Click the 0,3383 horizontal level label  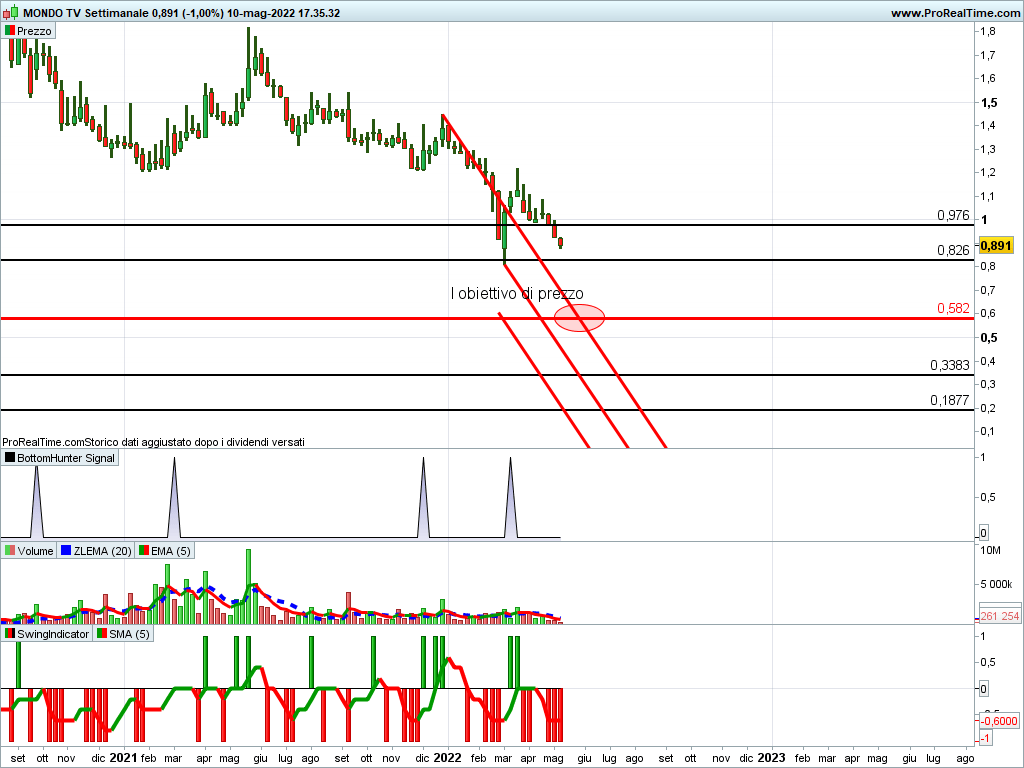click(x=949, y=365)
